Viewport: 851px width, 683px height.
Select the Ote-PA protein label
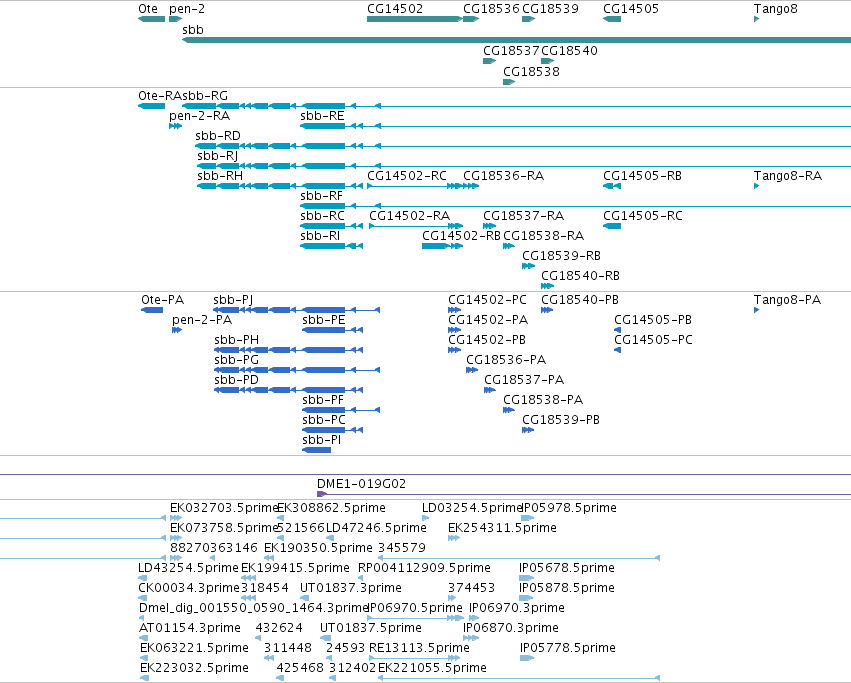coord(162,300)
